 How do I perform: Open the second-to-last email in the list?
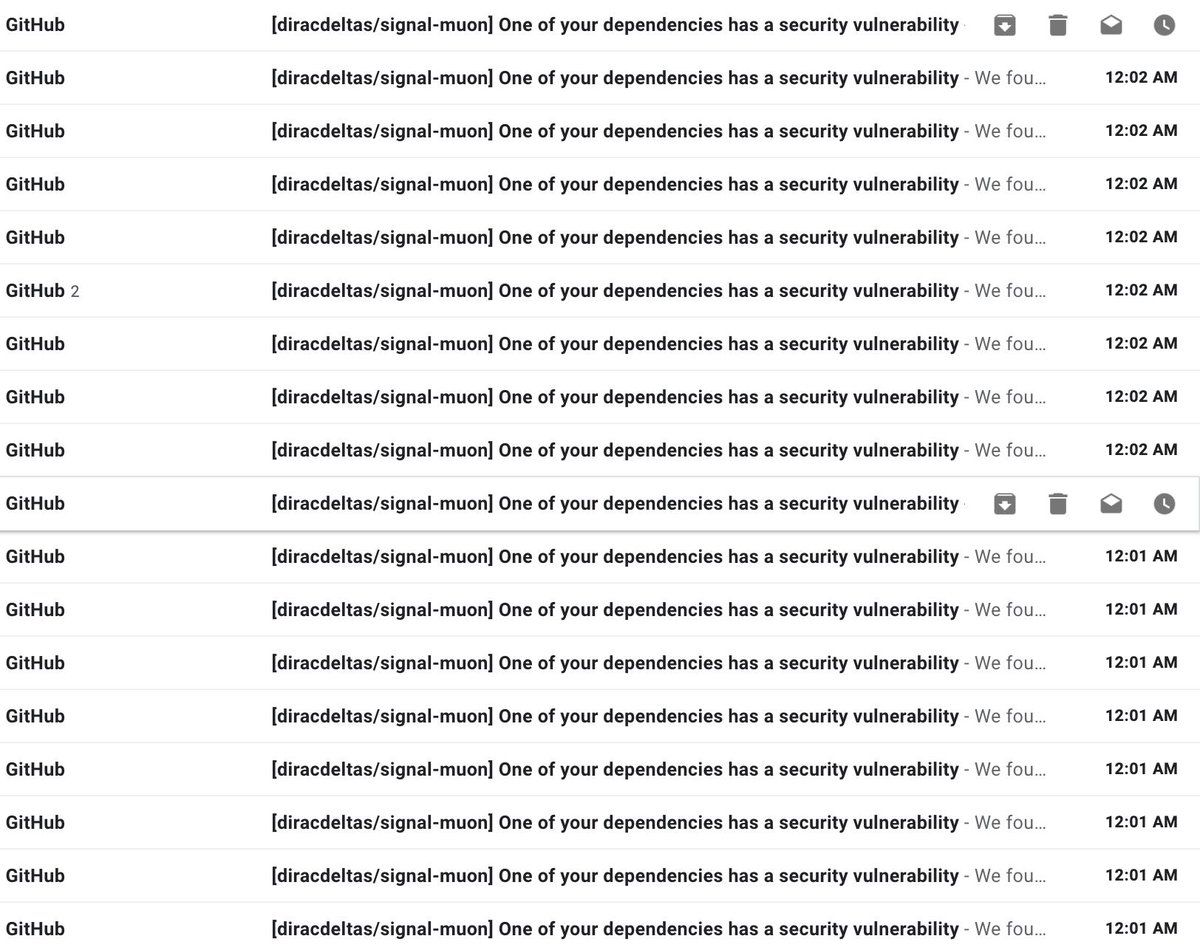pyautogui.click(x=600, y=875)
